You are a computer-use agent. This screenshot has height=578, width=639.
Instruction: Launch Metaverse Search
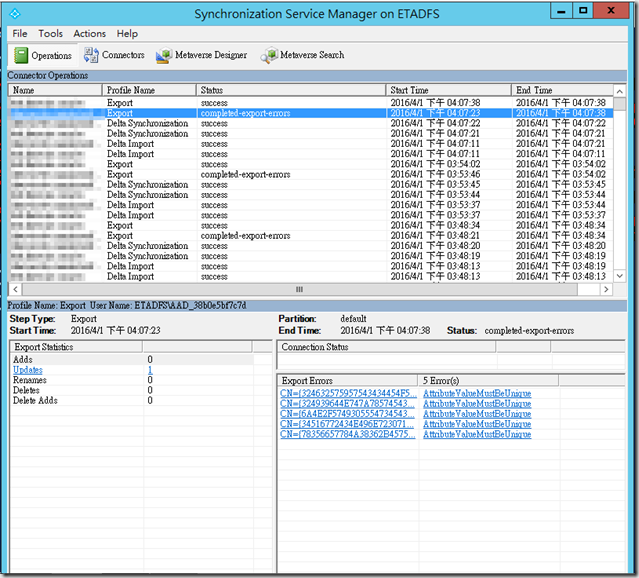302,56
